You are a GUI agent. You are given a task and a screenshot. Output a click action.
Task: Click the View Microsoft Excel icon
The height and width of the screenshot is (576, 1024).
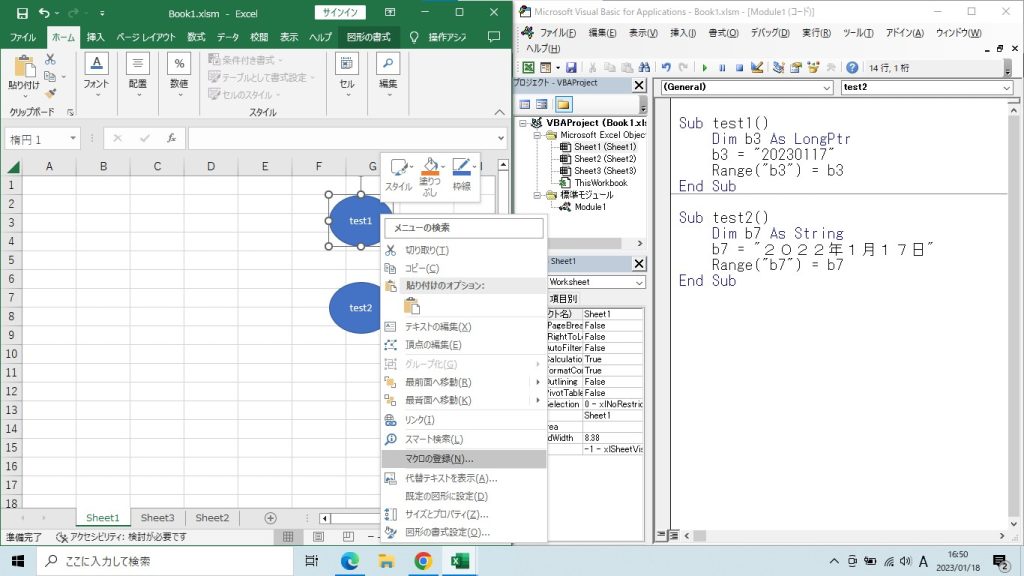point(528,68)
